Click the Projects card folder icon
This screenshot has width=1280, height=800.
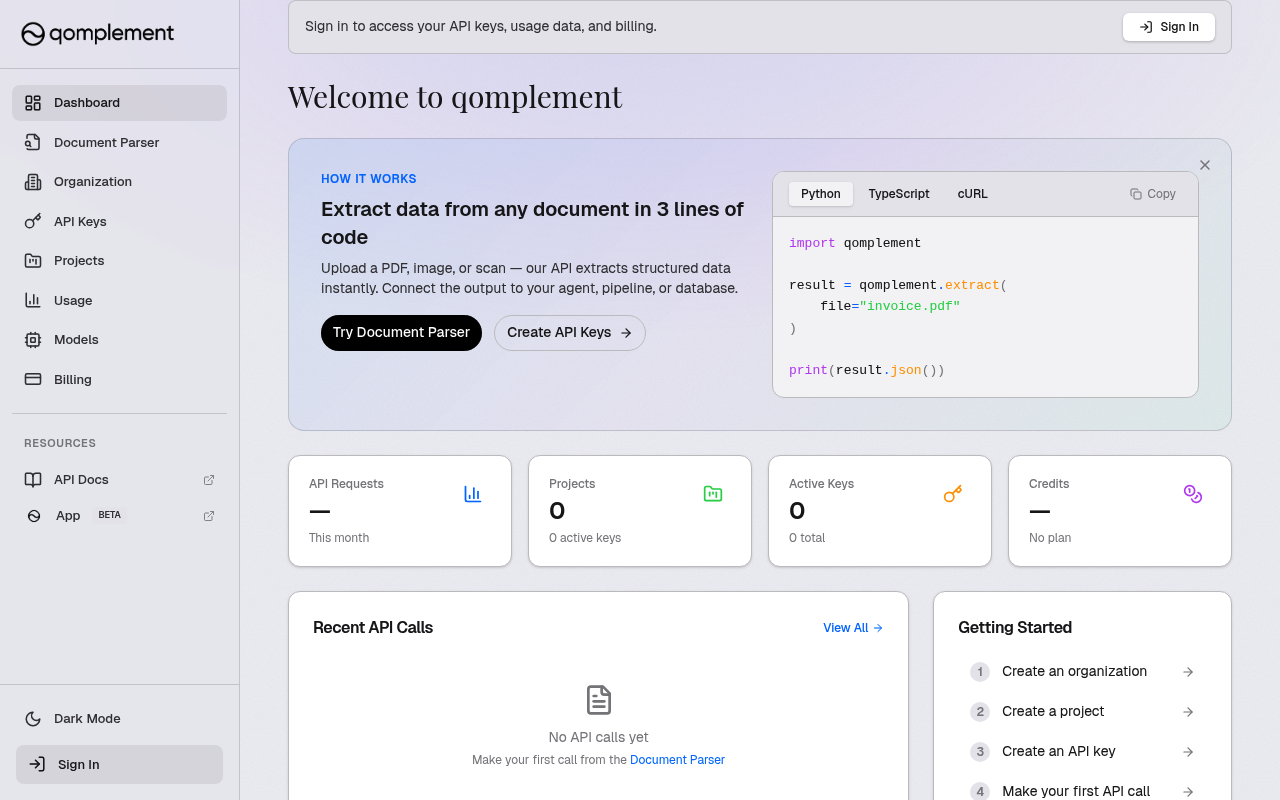point(713,494)
